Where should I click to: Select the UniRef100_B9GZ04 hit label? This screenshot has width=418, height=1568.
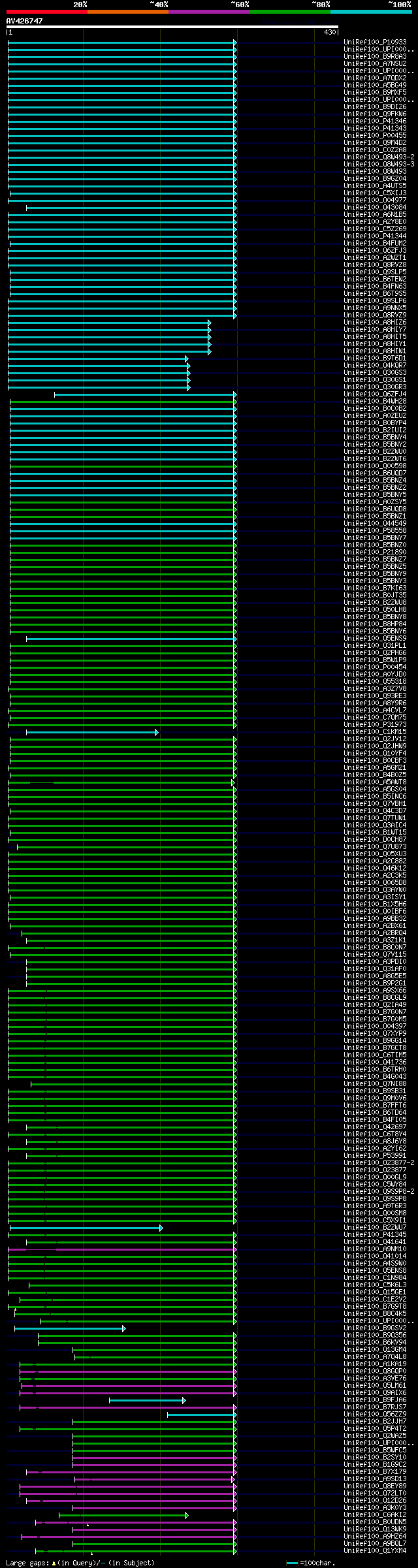[375, 179]
